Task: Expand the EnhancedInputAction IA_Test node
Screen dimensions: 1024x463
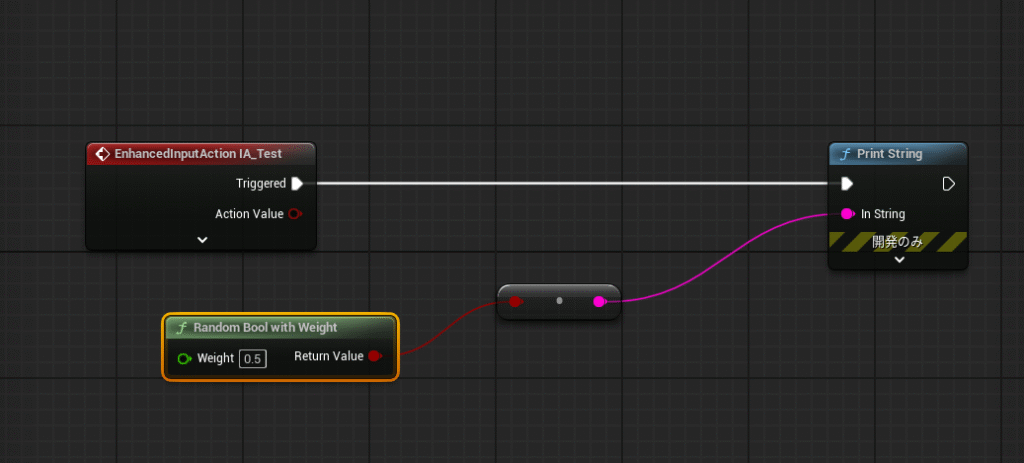Action: click(202, 240)
